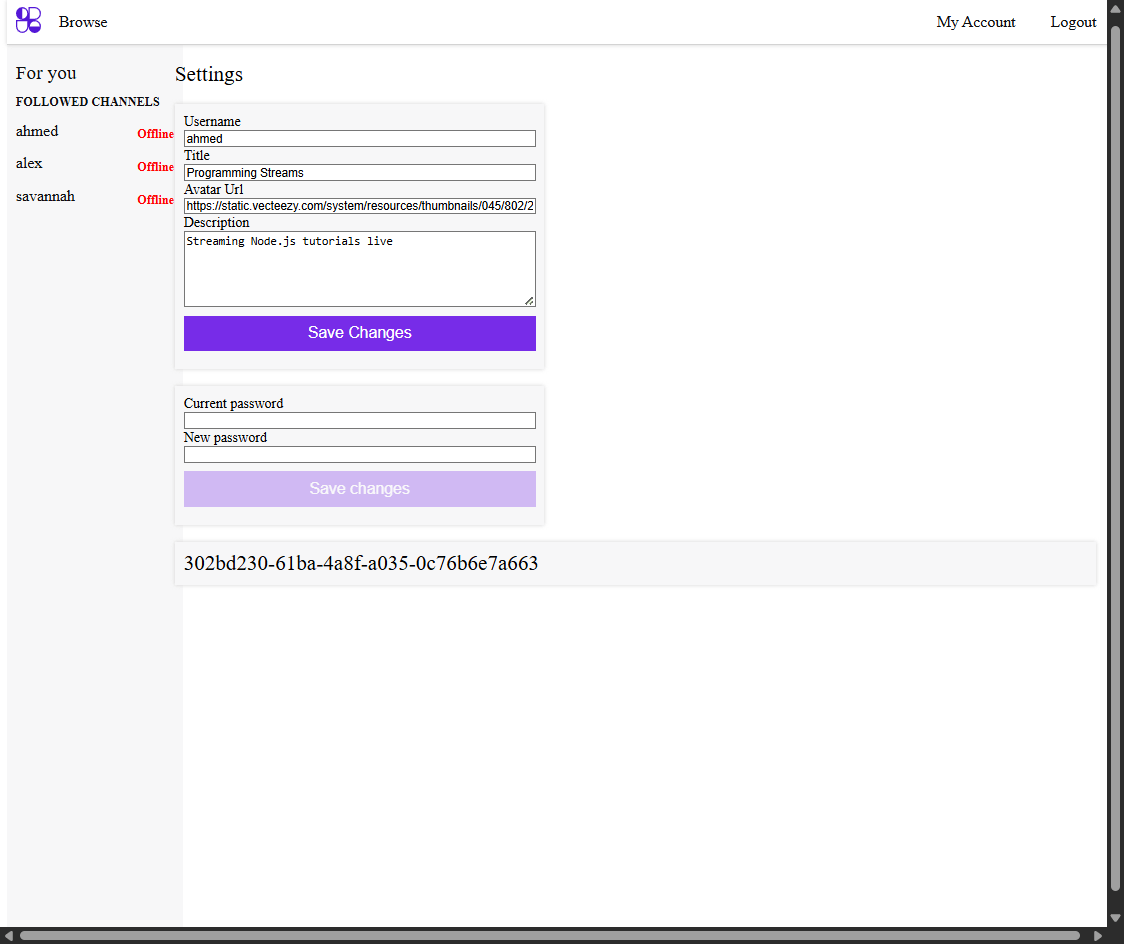The height and width of the screenshot is (944, 1124).
Task: Click the Logout link
Action: [x=1073, y=21]
